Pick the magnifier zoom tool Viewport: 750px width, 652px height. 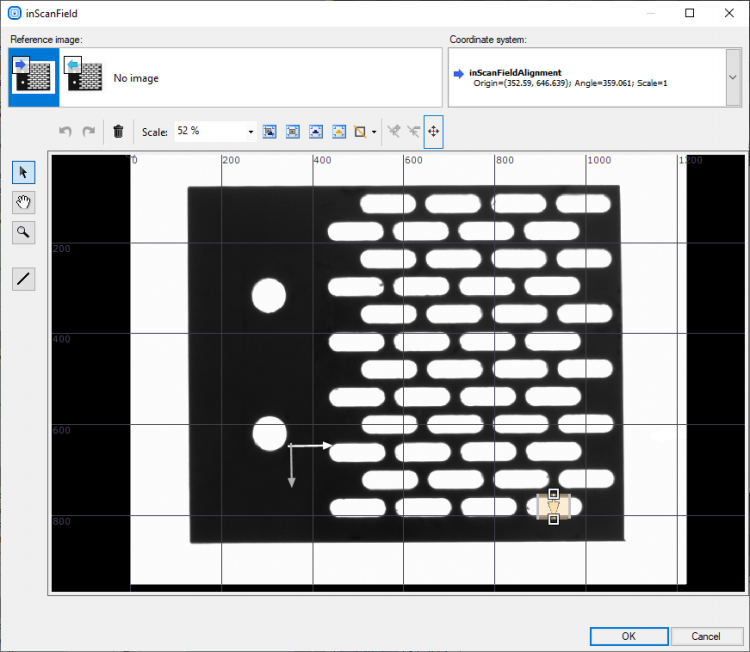click(x=24, y=233)
